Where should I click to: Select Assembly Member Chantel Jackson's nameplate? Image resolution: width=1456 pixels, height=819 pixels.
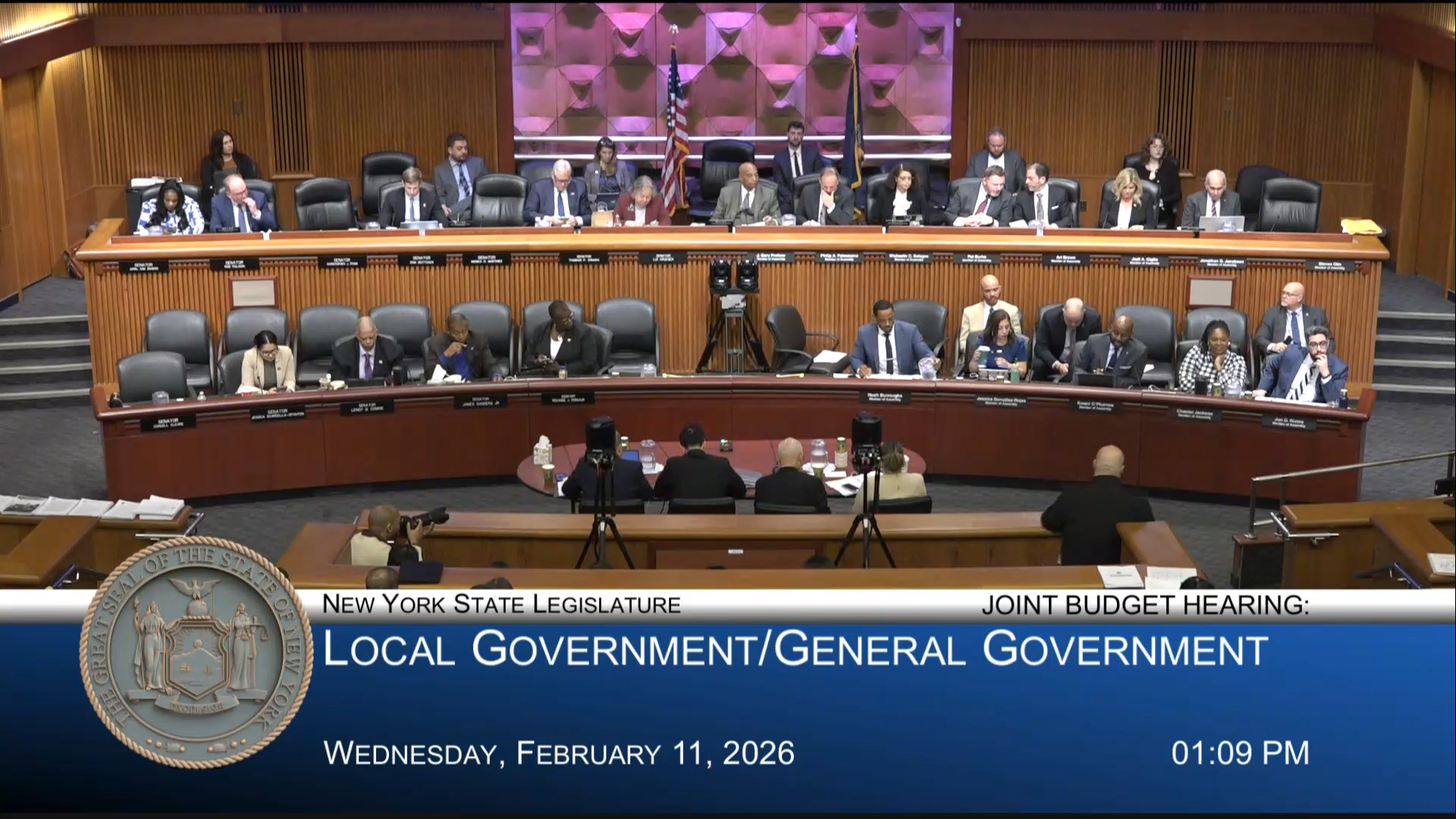(x=1195, y=414)
